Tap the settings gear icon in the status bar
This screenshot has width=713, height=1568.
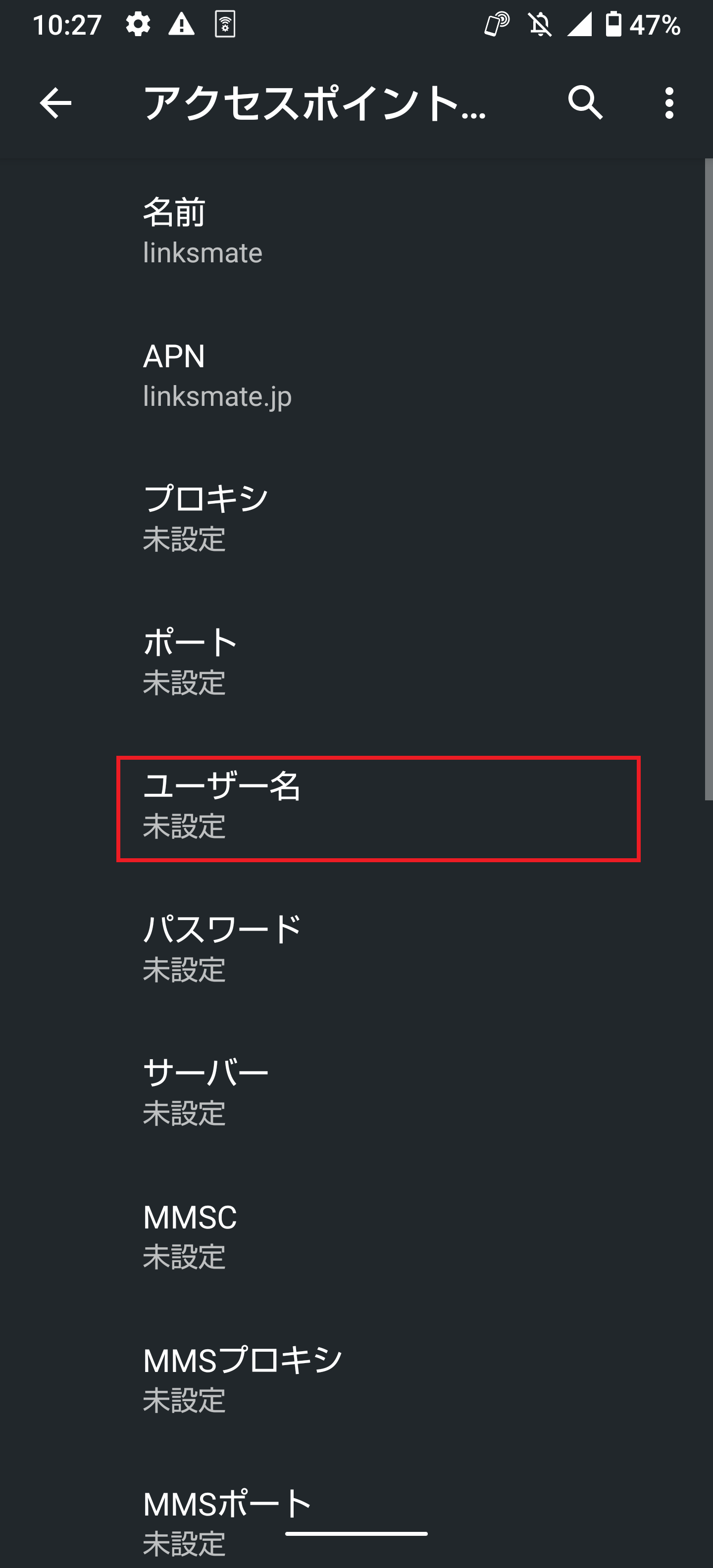(x=139, y=24)
